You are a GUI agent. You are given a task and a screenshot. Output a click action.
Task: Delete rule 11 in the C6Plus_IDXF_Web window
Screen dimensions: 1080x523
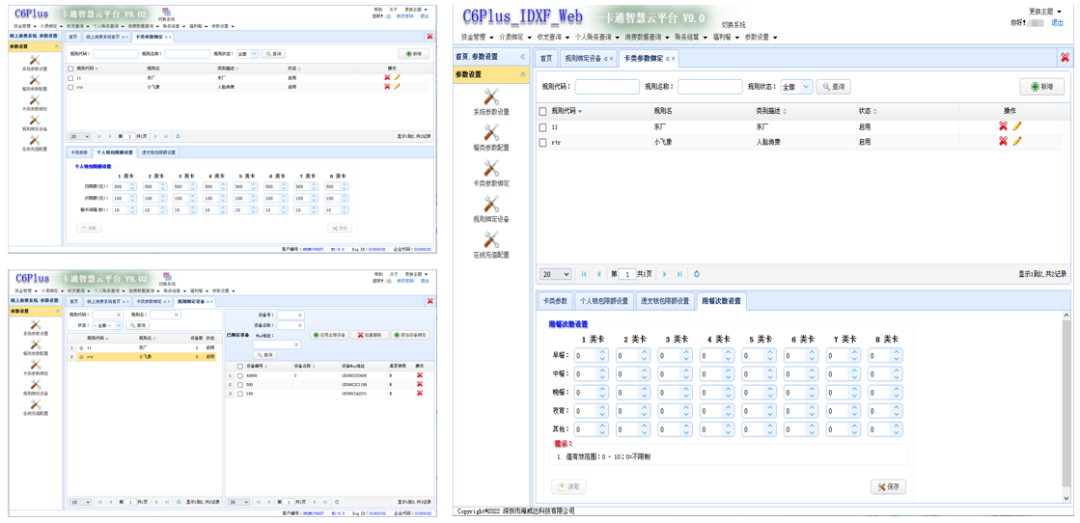tap(1003, 126)
